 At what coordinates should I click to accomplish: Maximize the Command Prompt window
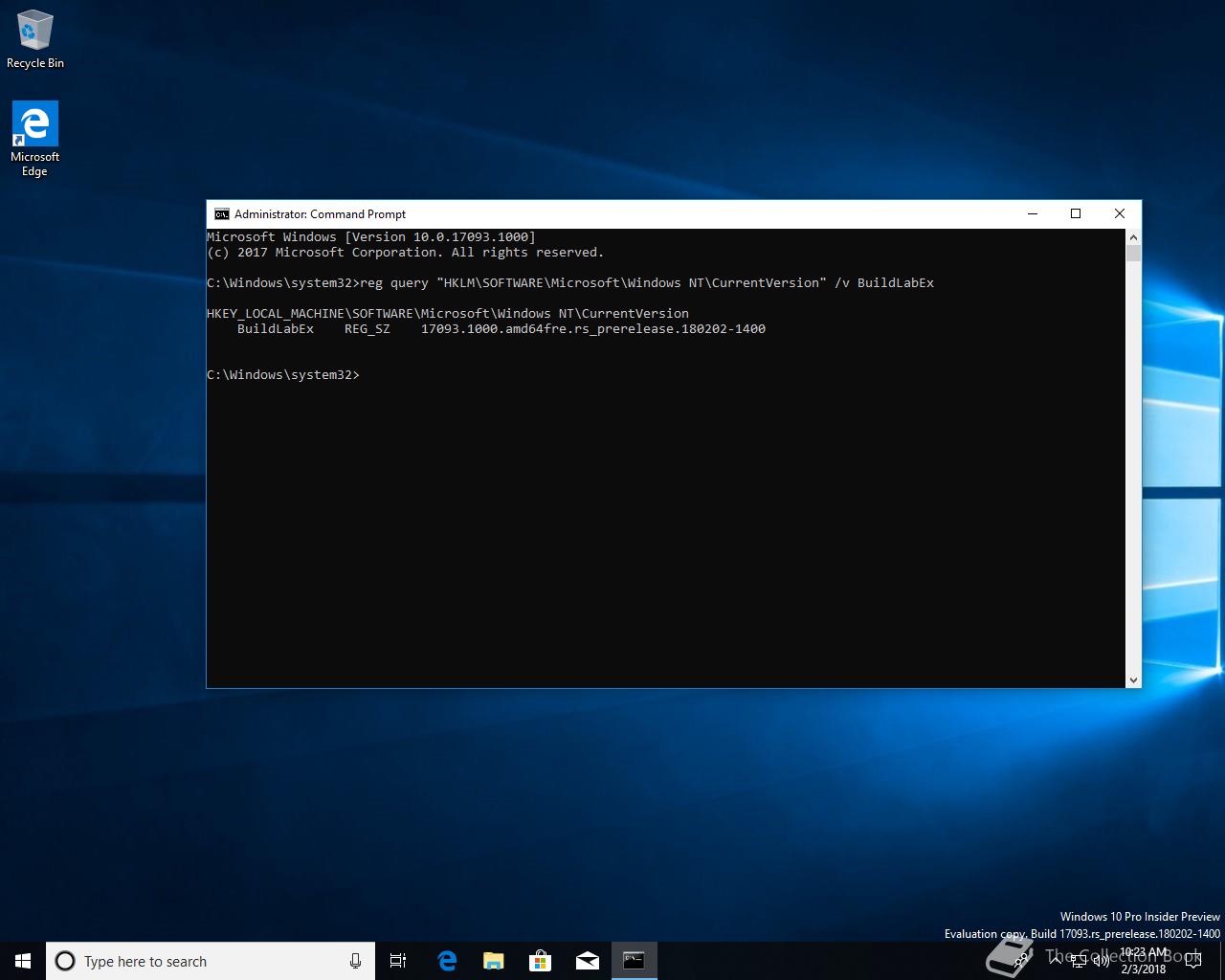(1075, 213)
